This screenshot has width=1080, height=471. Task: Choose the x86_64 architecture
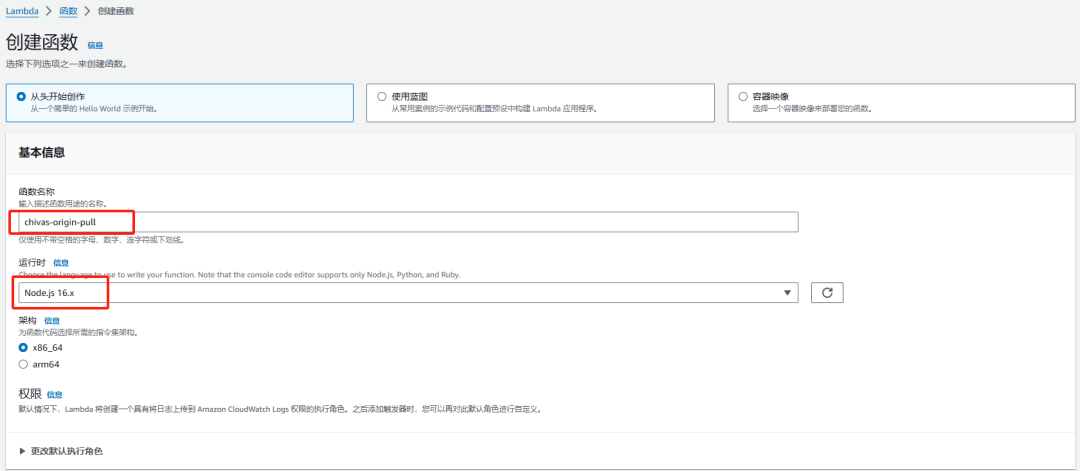pos(23,348)
